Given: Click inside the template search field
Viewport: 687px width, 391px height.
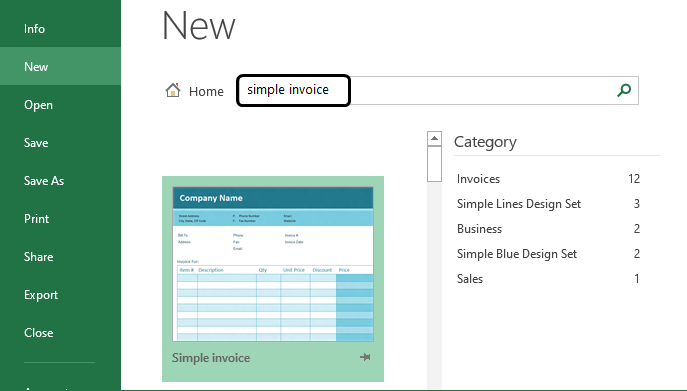Looking at the screenshot, I should pyautogui.click(x=437, y=90).
